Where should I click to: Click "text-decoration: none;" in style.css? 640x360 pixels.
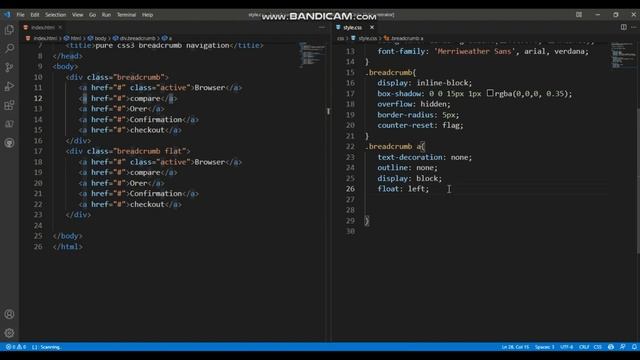424,157
